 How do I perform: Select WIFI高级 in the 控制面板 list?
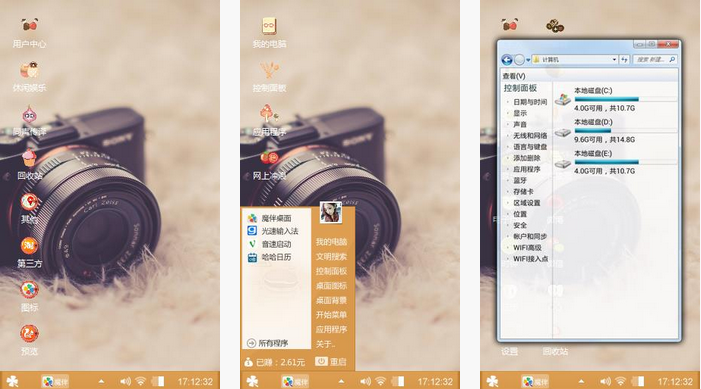(527, 247)
